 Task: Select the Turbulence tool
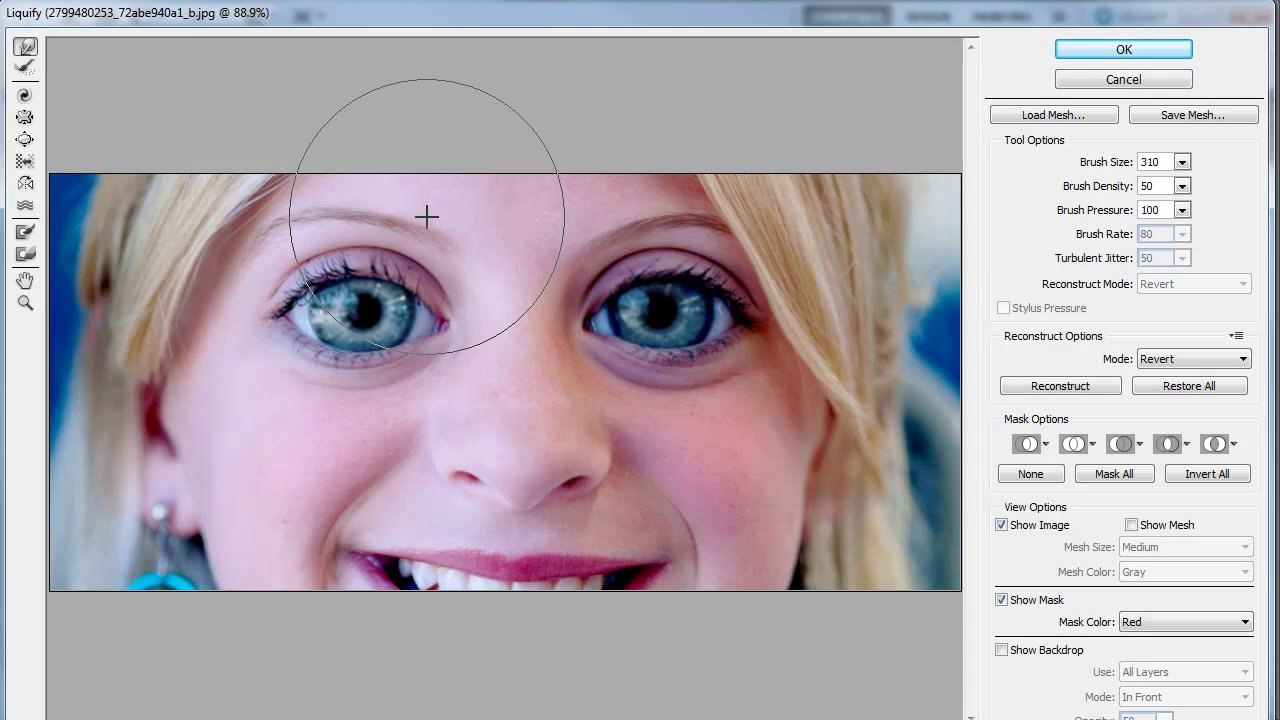pyautogui.click(x=26, y=205)
